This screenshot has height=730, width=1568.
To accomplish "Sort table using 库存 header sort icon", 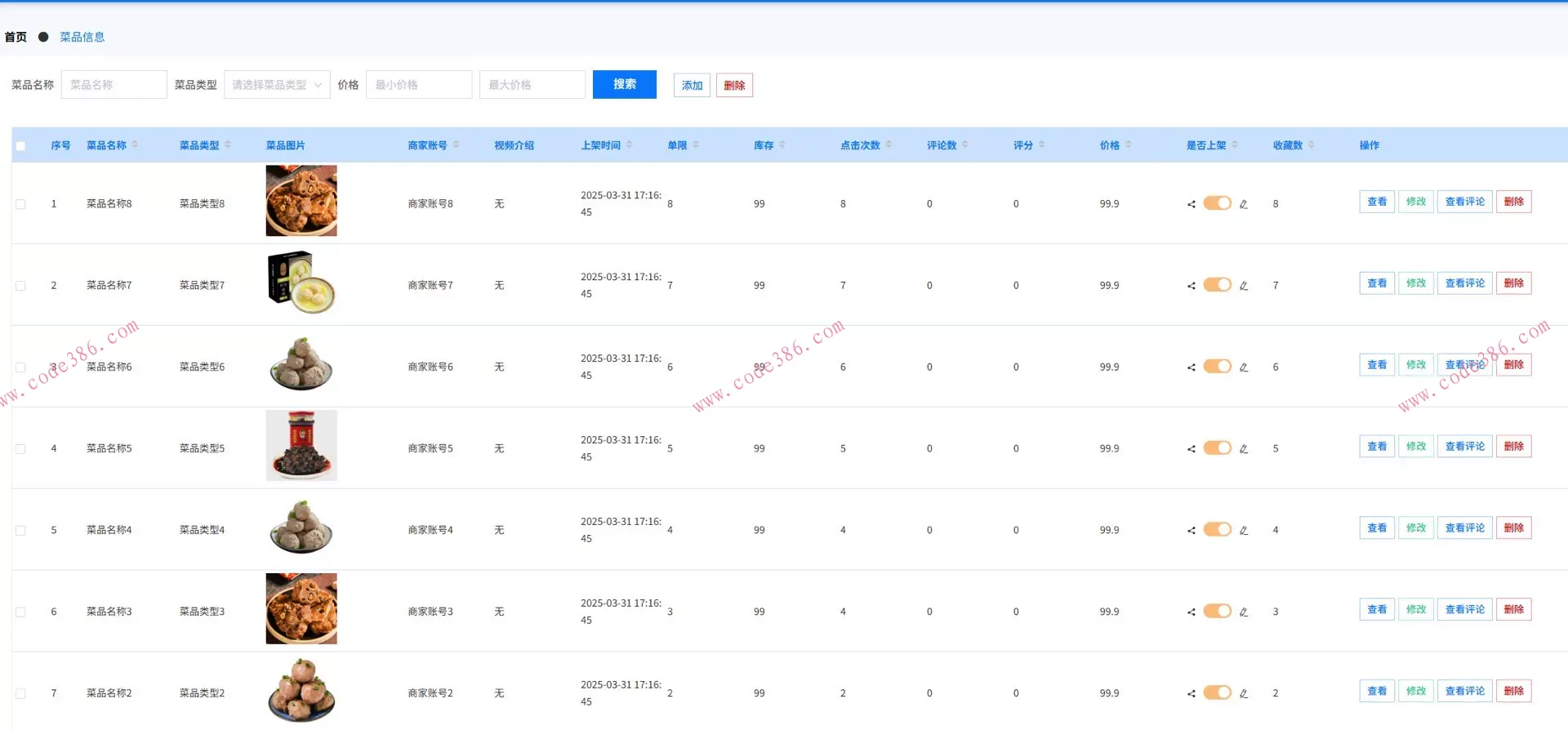I will 782,145.
